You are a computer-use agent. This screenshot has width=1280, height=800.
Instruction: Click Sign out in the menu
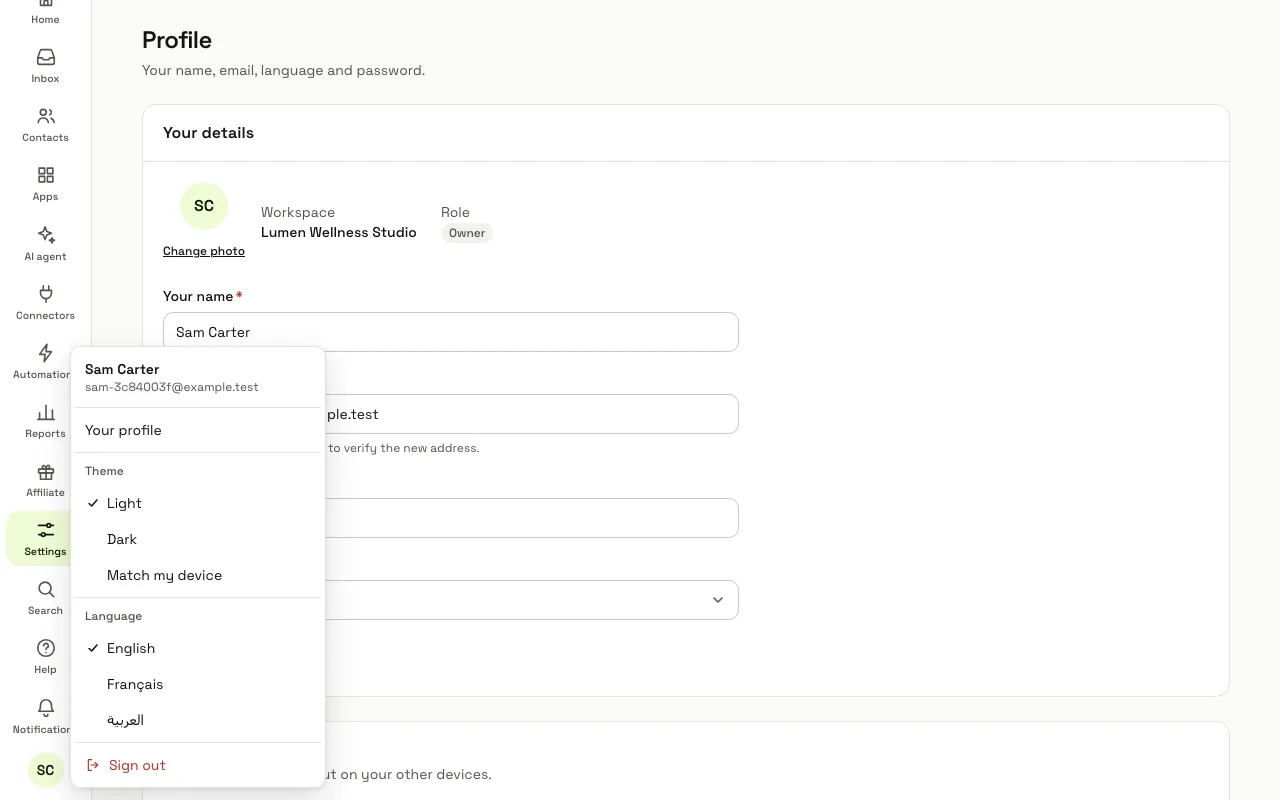[198, 765]
